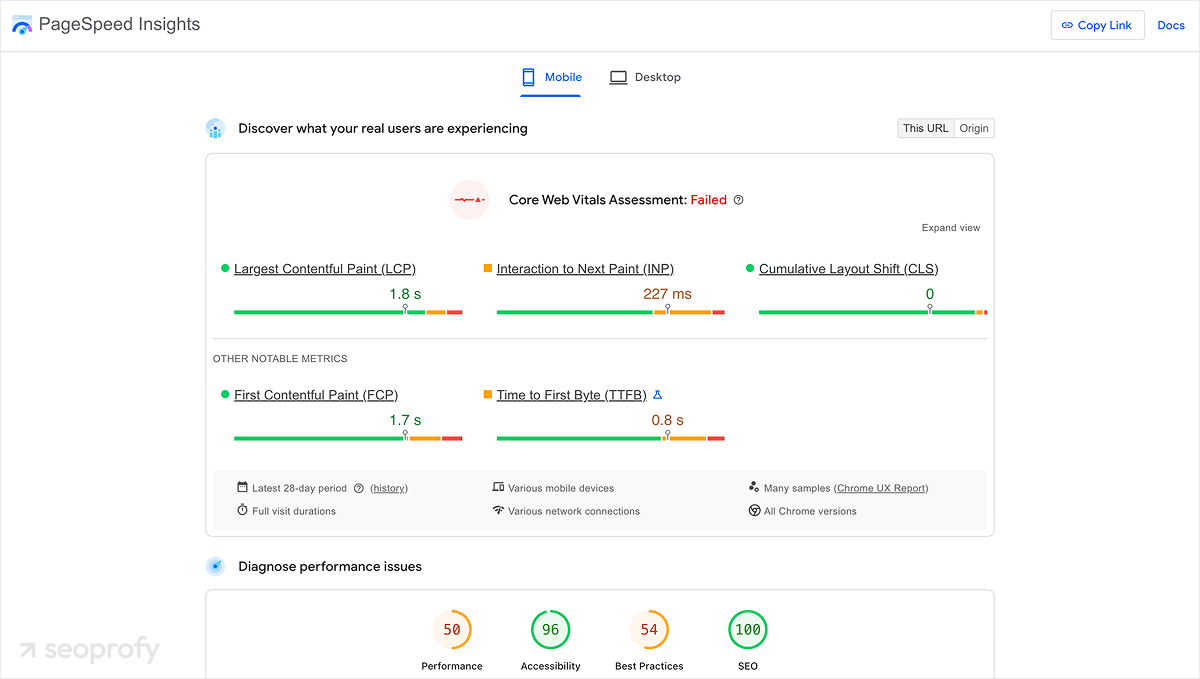Open the LCP metric details link

[322, 268]
